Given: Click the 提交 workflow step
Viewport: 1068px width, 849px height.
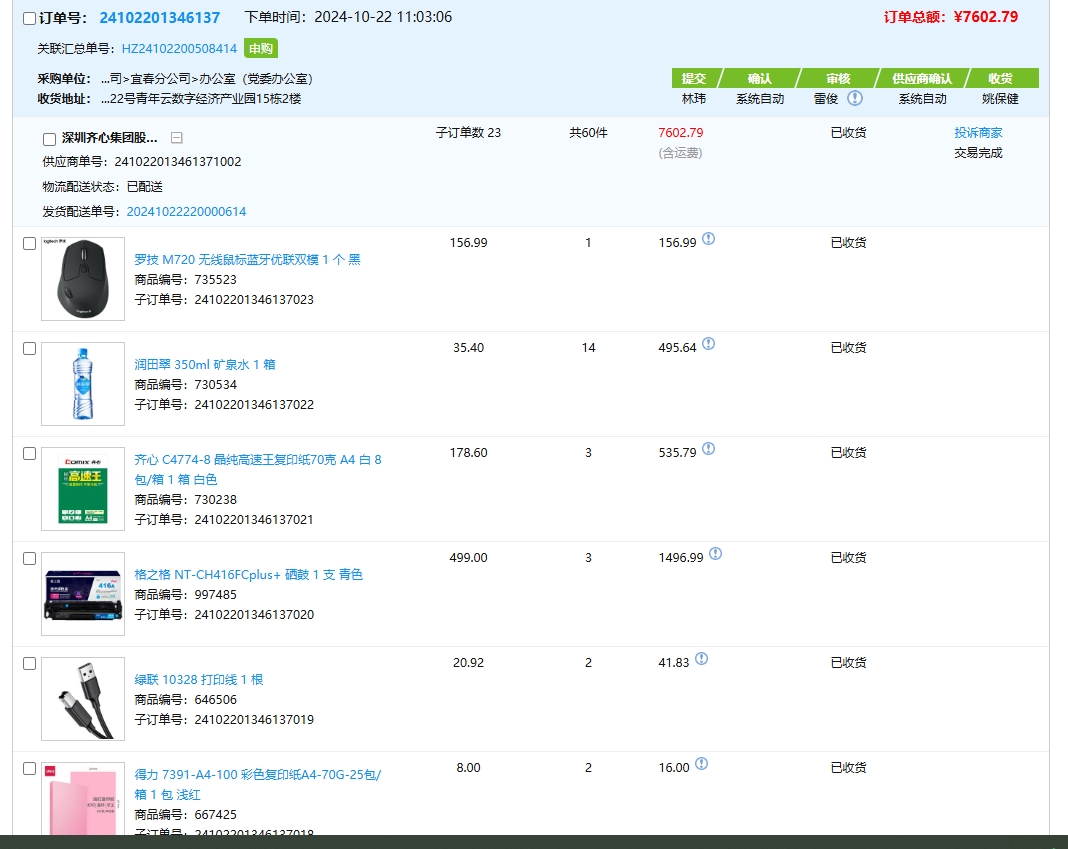Looking at the screenshot, I should point(694,78).
